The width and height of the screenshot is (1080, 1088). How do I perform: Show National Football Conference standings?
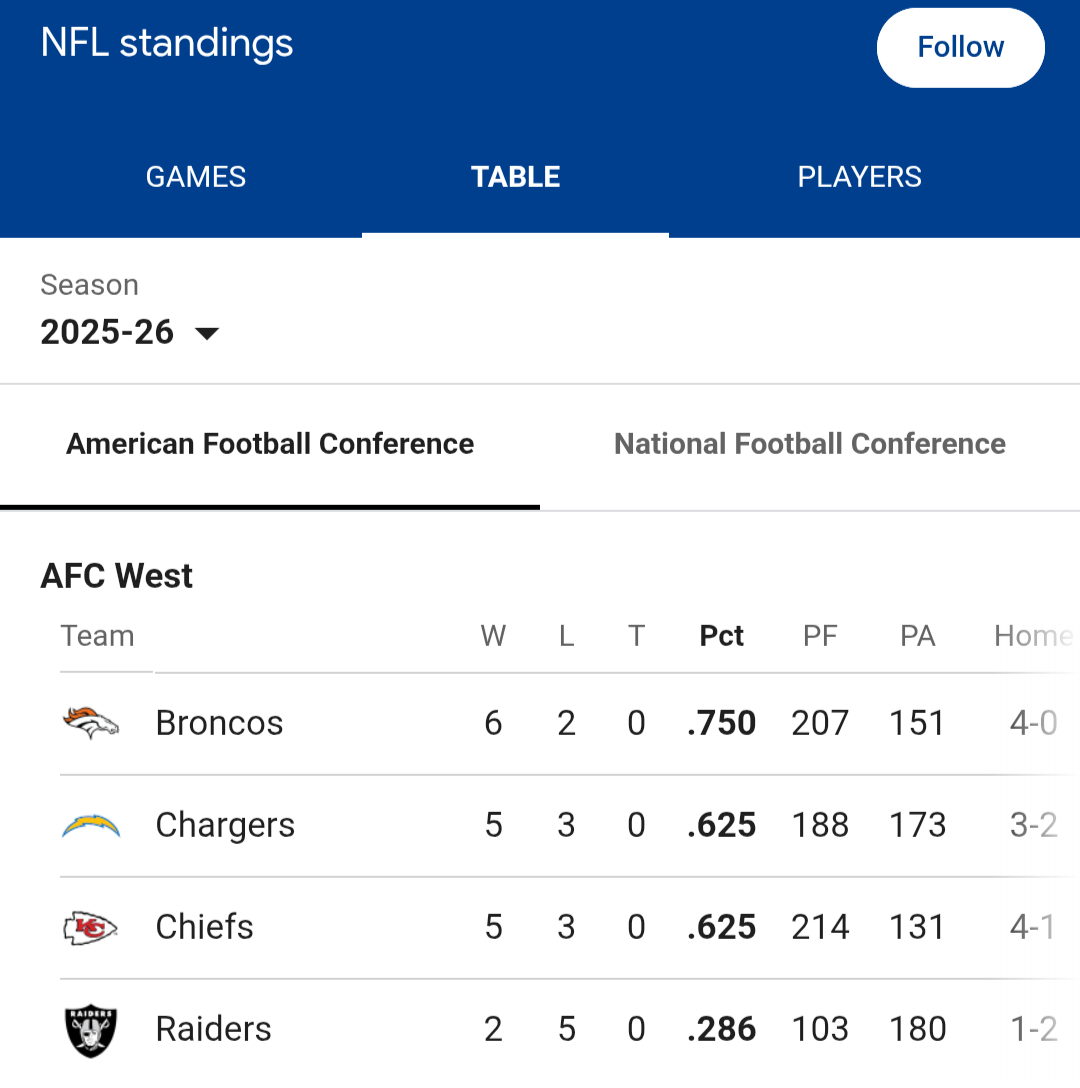click(x=809, y=444)
